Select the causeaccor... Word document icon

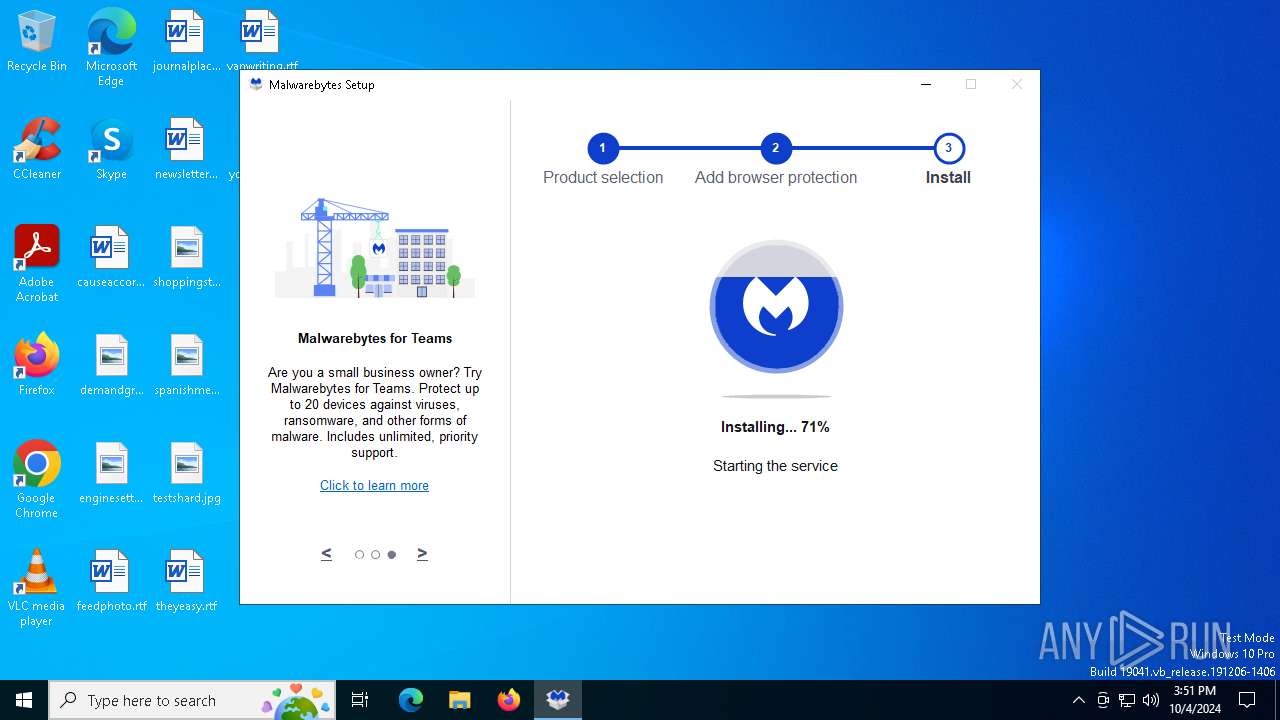click(x=111, y=258)
